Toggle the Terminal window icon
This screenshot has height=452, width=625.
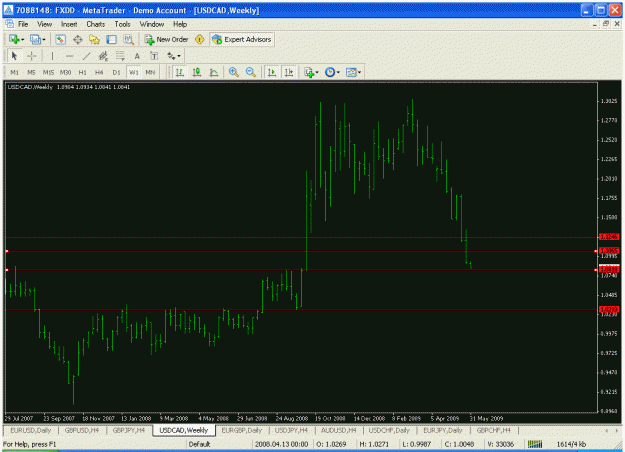pos(111,39)
